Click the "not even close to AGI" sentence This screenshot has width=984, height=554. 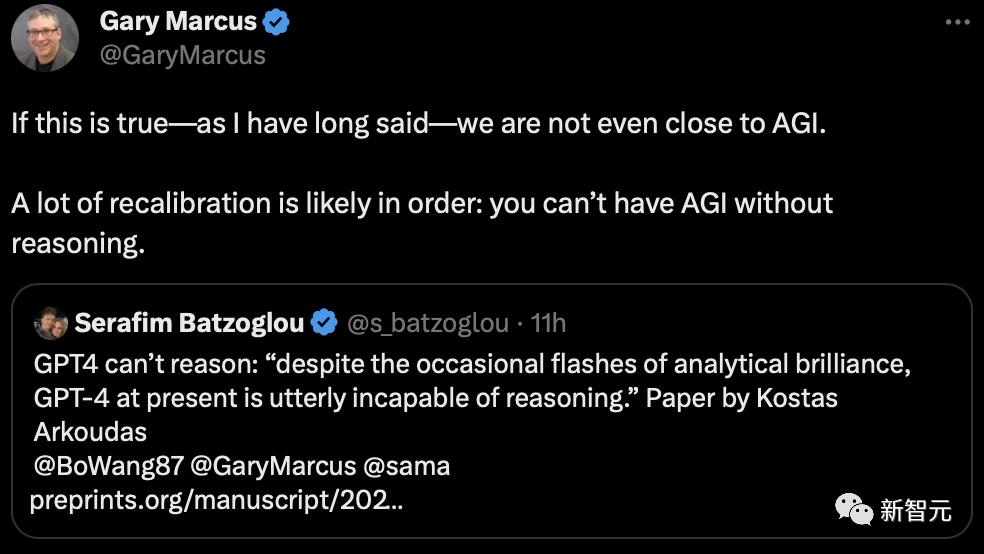pos(419,126)
